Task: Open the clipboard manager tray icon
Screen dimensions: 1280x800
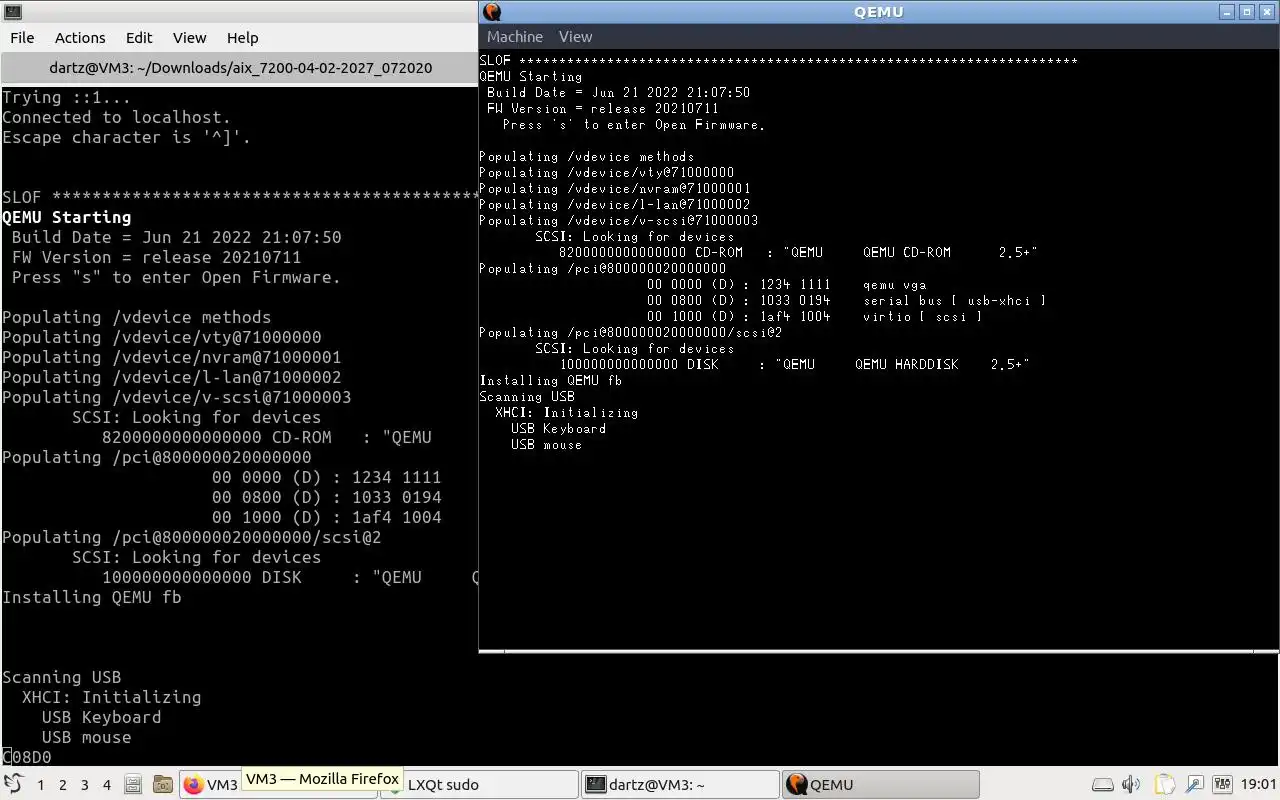Action: click(1165, 785)
